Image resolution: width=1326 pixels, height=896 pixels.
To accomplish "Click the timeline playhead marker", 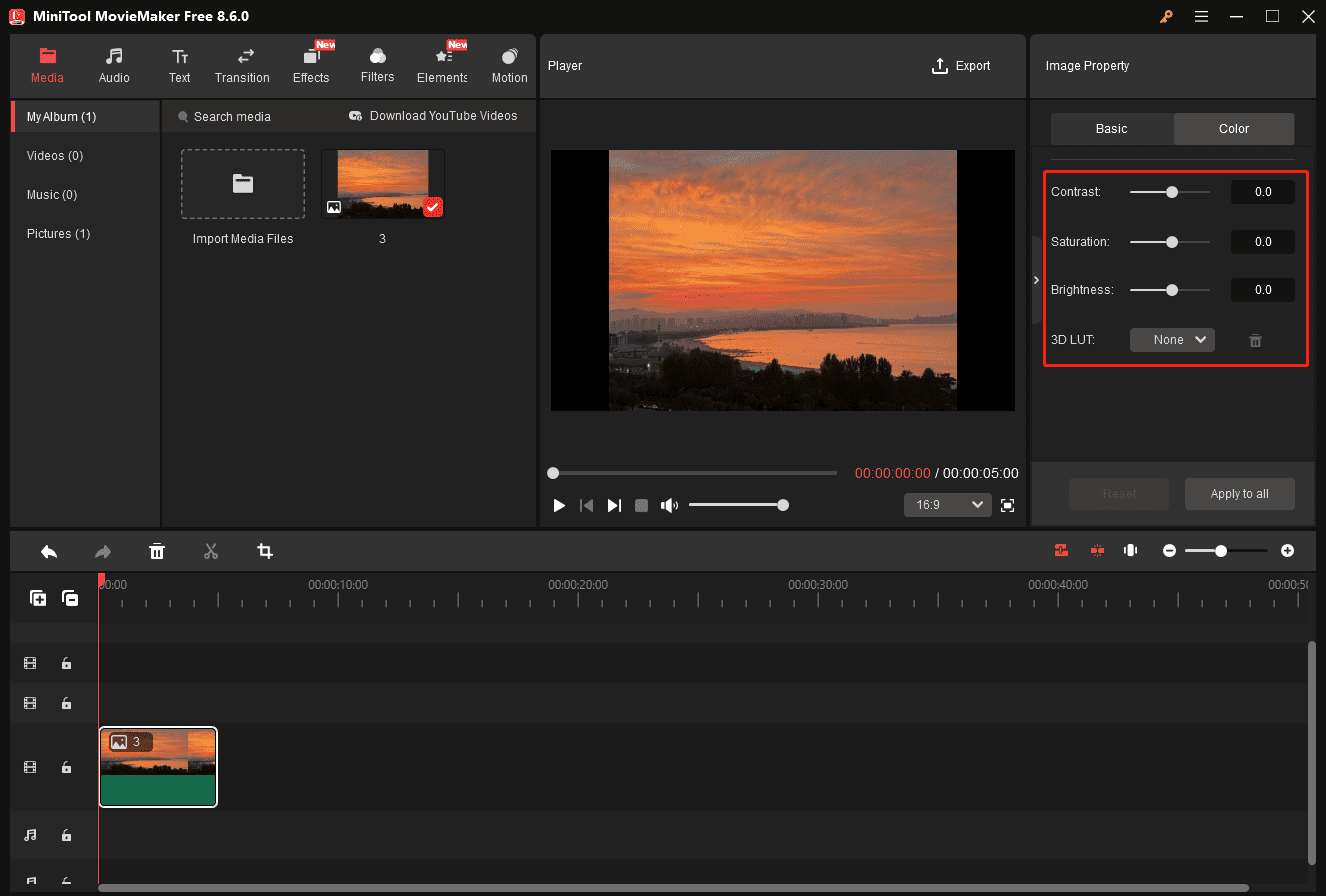I will 100,580.
